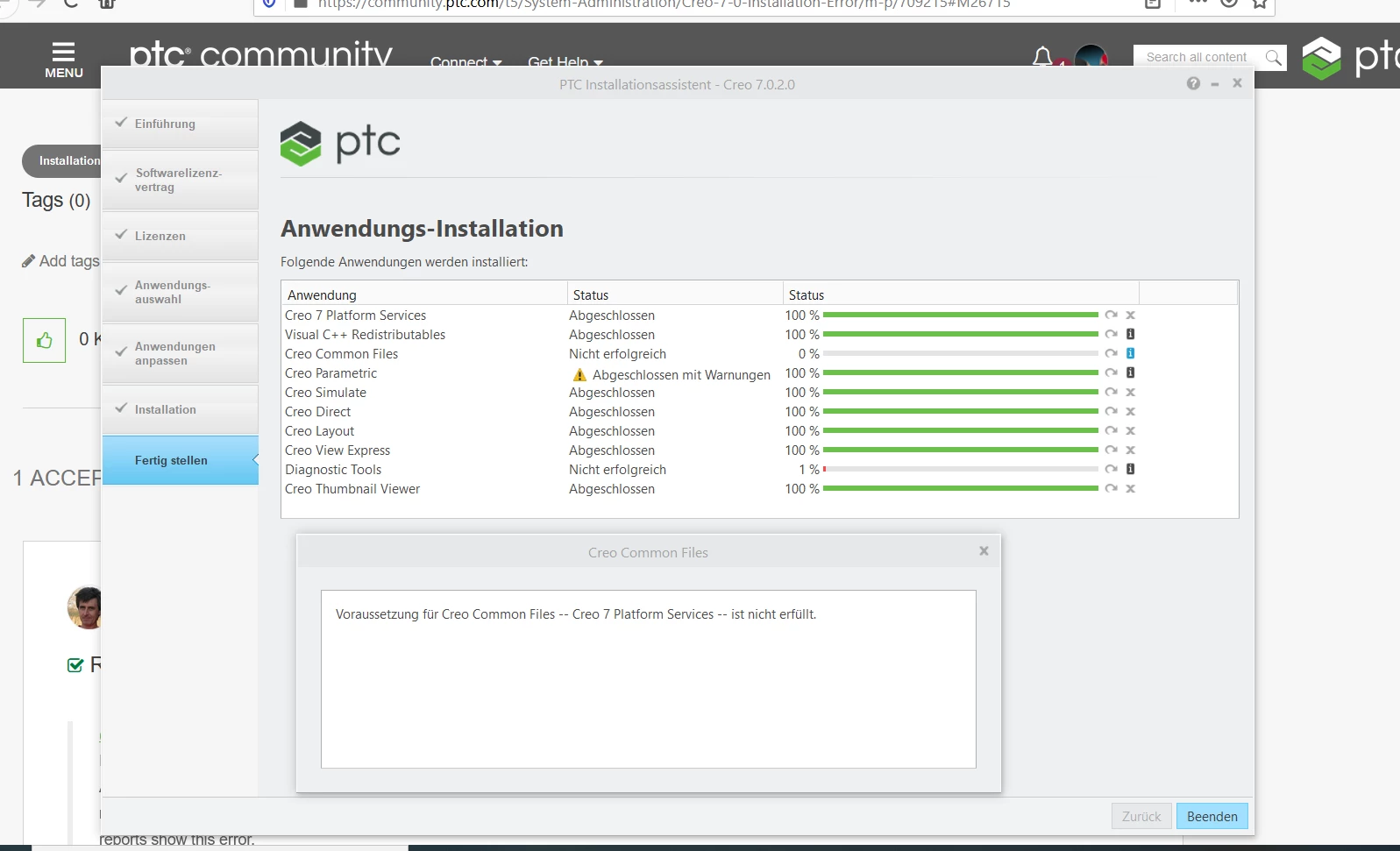The image size is (1400, 851).
Task: Open info for Creo Parametric warnings
Action: pyautogui.click(x=1130, y=372)
